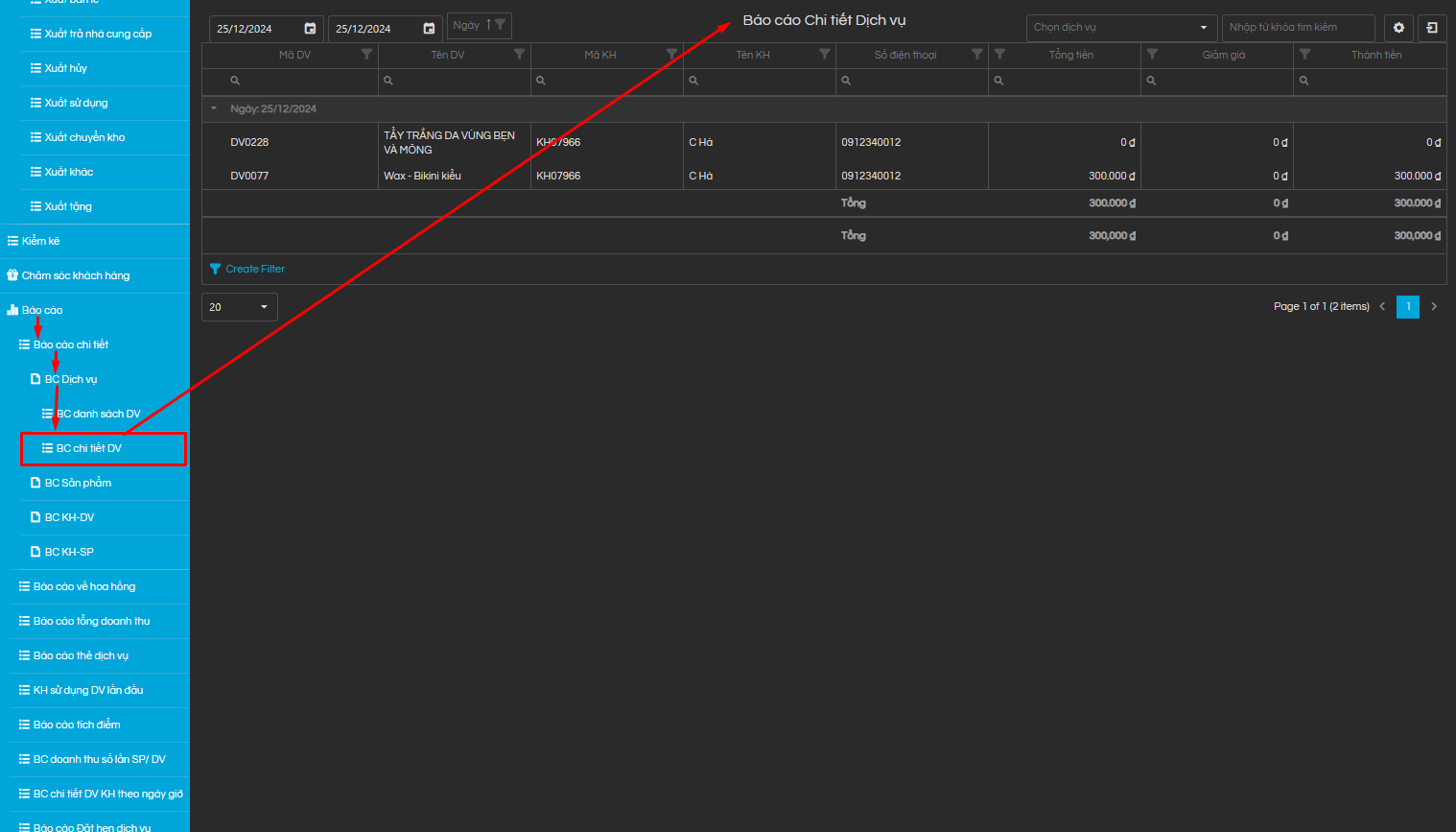Open BC chi tiết DV in sidebar
The width and height of the screenshot is (1456, 832).
(x=89, y=448)
